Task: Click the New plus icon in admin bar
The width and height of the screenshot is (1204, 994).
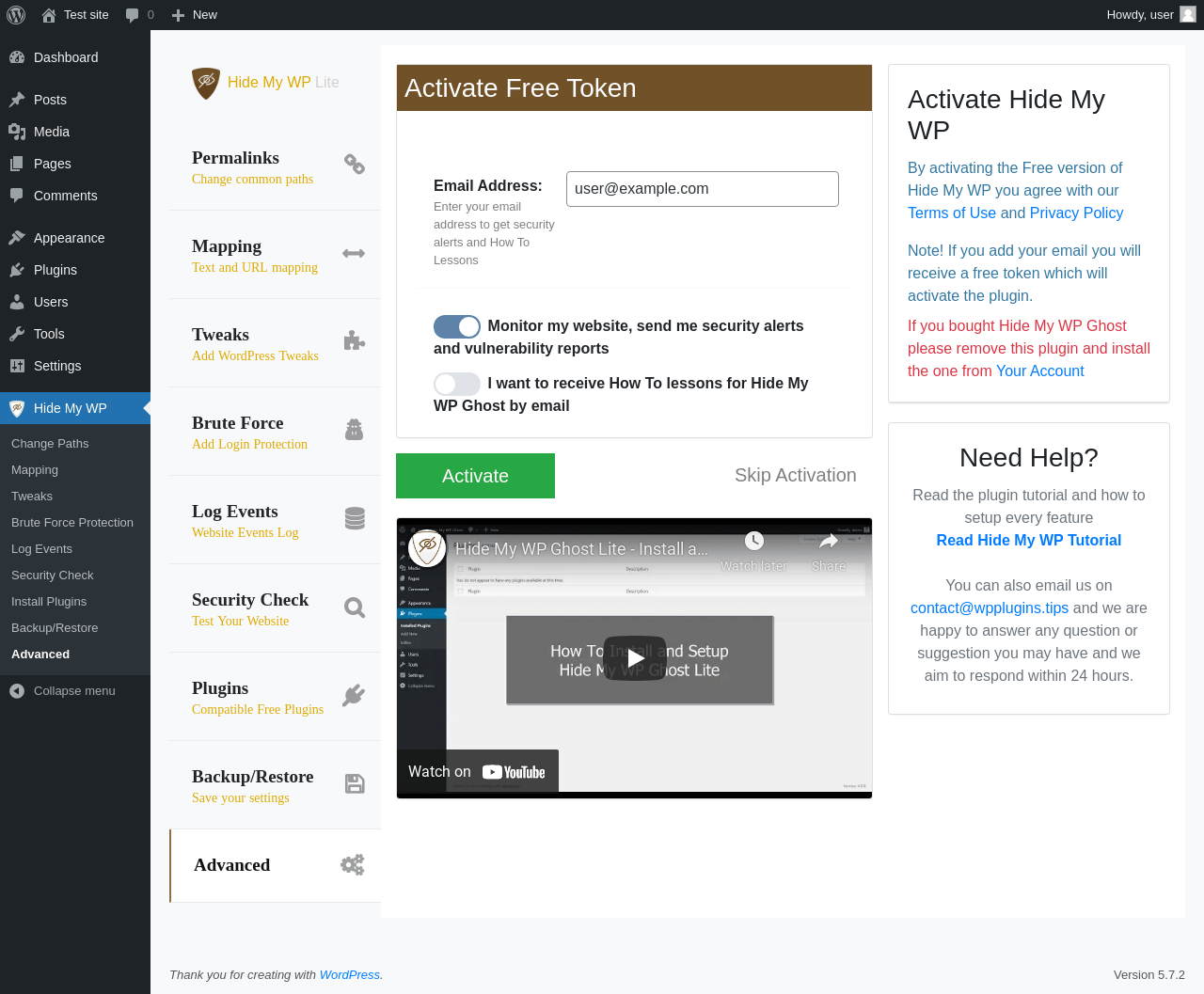Action: [x=178, y=15]
